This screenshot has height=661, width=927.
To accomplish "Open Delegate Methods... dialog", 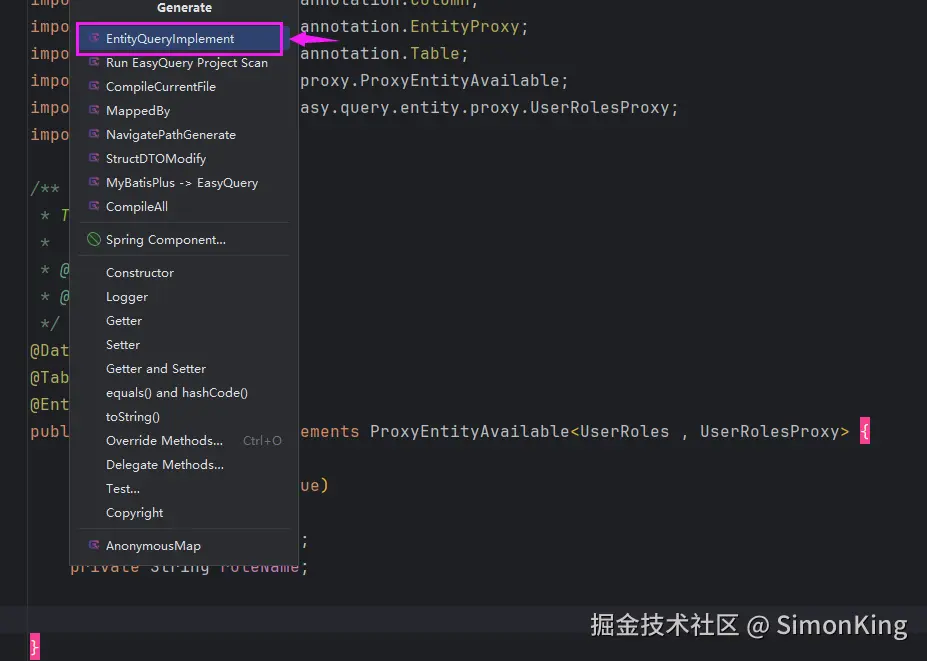I will (184, 465).
